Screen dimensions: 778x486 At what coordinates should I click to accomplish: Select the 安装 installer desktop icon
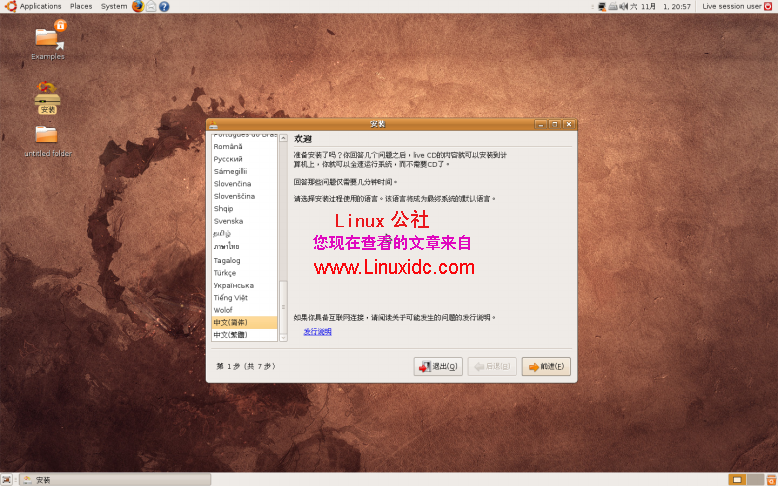pyautogui.click(x=48, y=97)
